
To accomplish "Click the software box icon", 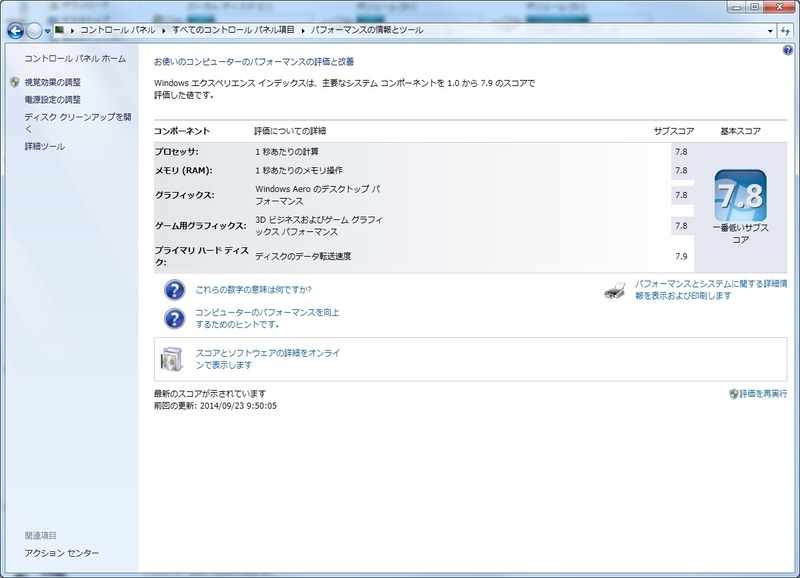I will coord(172,359).
